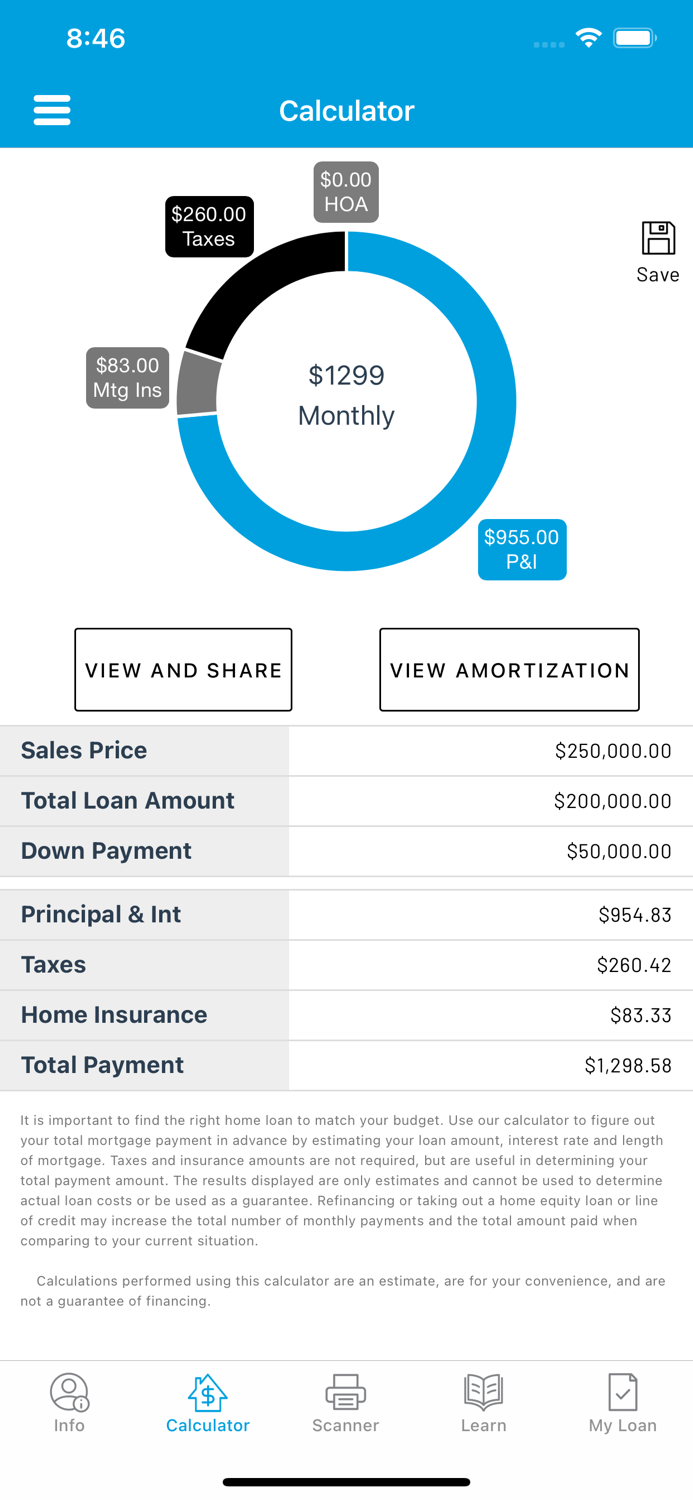Click the Taxes label on the chart
The width and height of the screenshot is (693, 1500).
click(x=209, y=226)
